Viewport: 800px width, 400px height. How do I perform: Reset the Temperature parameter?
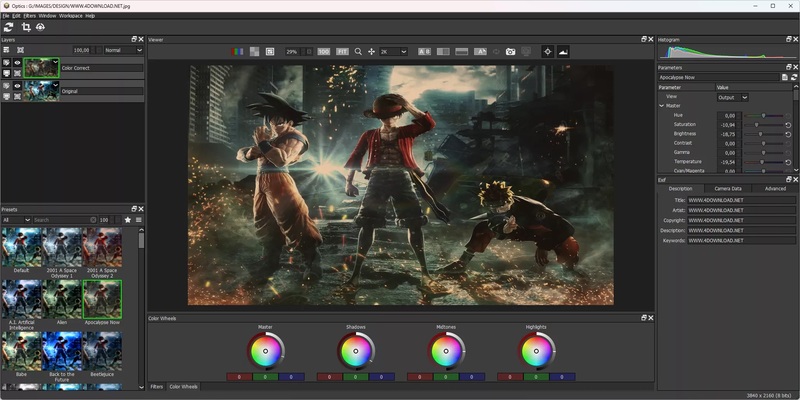(x=788, y=162)
